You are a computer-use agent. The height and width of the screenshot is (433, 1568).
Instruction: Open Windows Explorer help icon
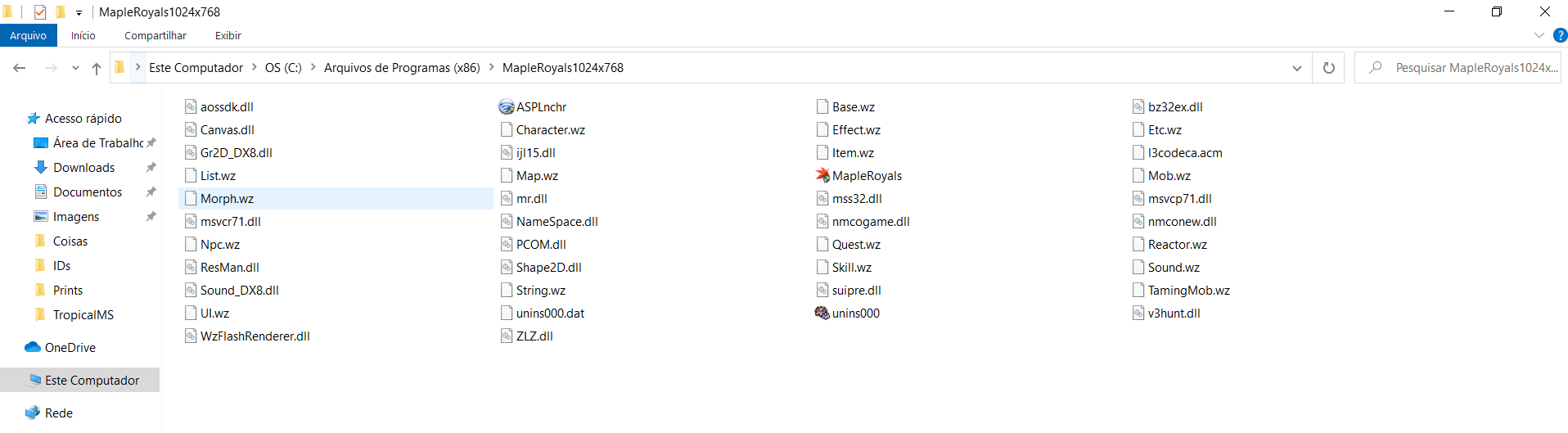pyautogui.click(x=1560, y=35)
